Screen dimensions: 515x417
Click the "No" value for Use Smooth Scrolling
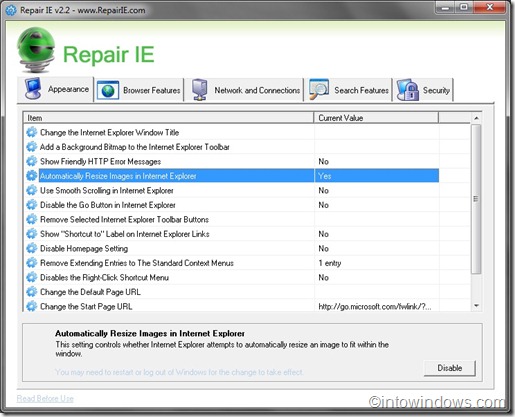tap(323, 190)
